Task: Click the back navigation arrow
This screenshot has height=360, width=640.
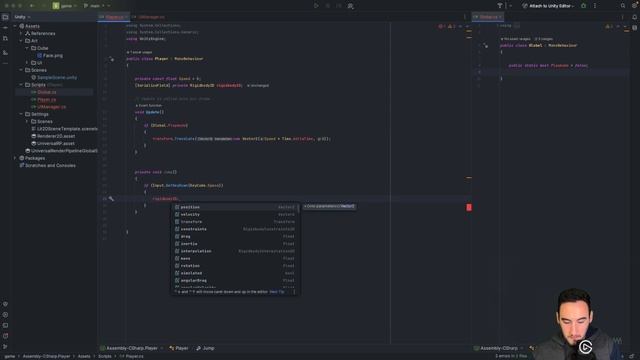Action: (32, 6)
